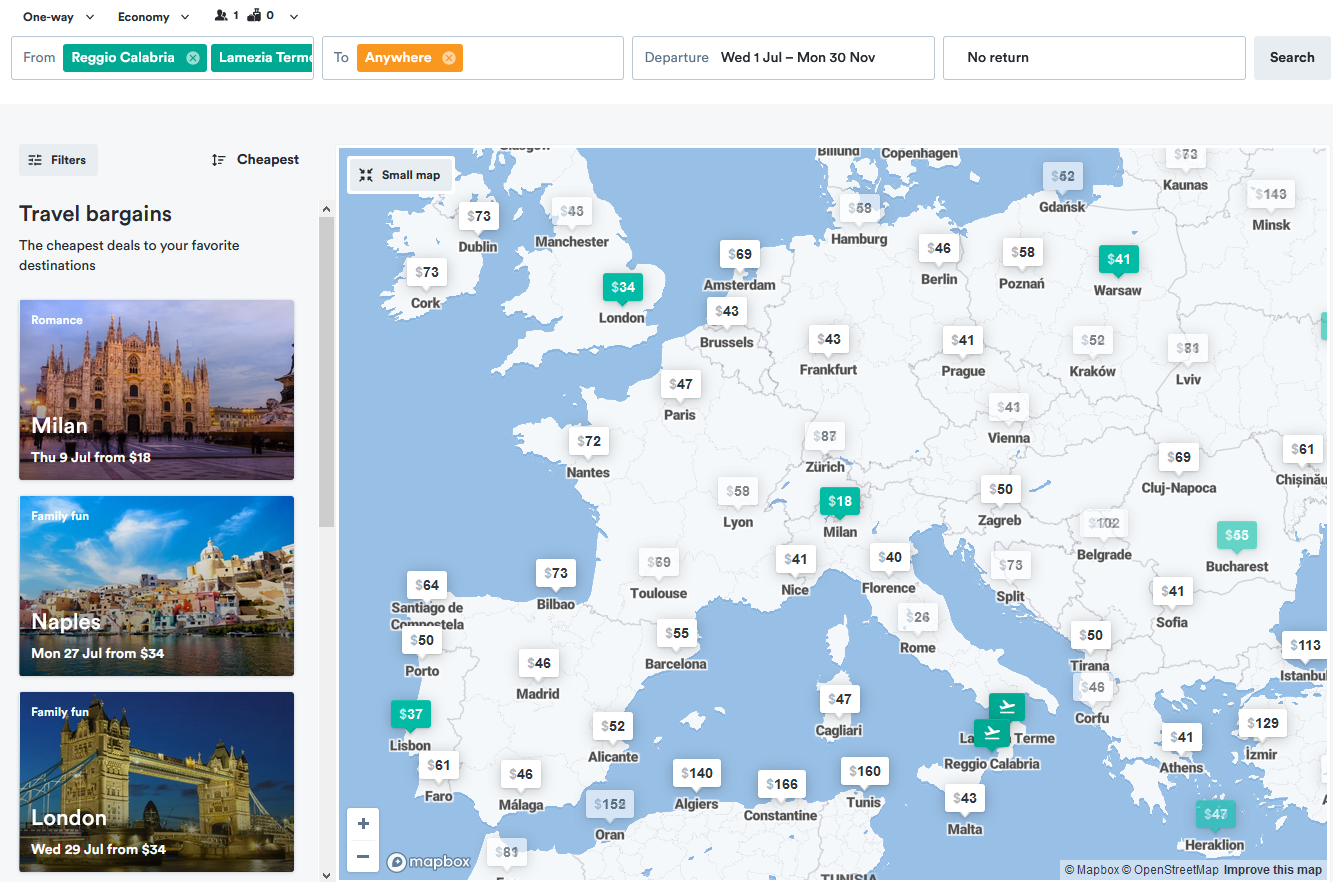This screenshot has width=1333, height=882.
Task: Select the $58 Poznań price tag
Action: pyautogui.click(x=1022, y=252)
